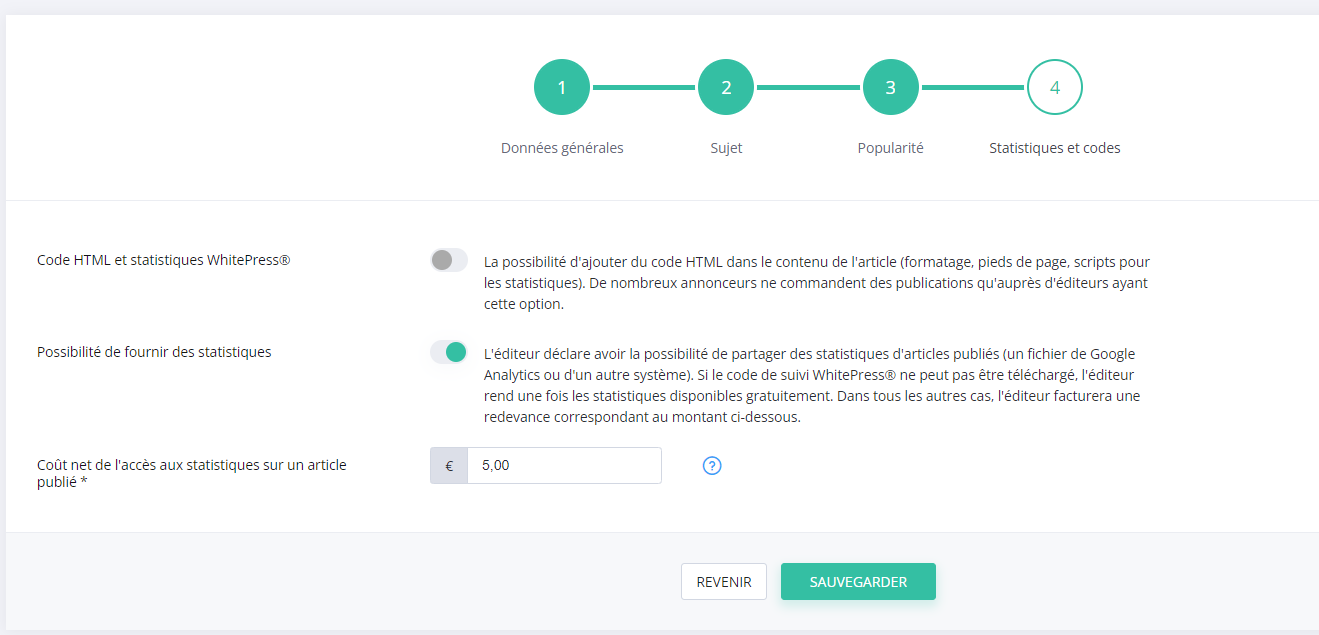Go to step 3 circle
This screenshot has width=1319, height=635.
click(x=891, y=87)
